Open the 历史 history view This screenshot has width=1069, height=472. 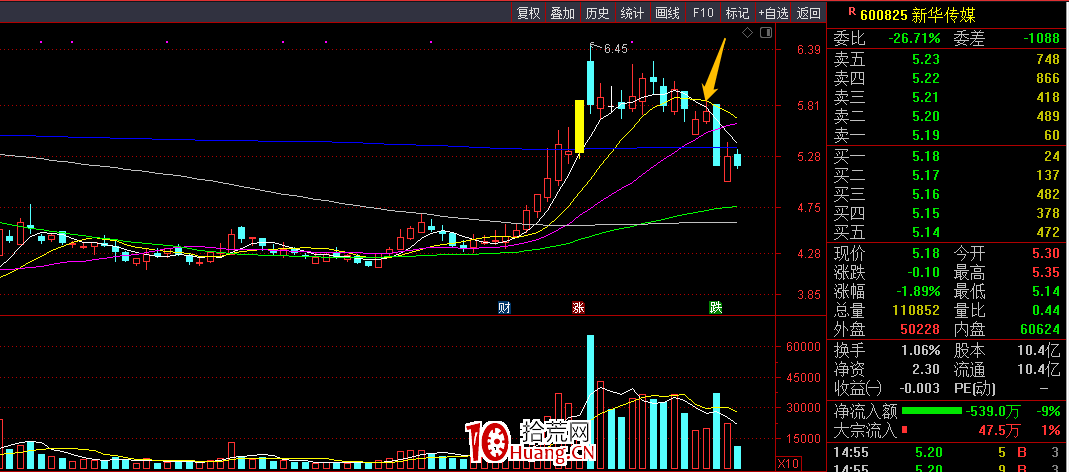(597, 12)
